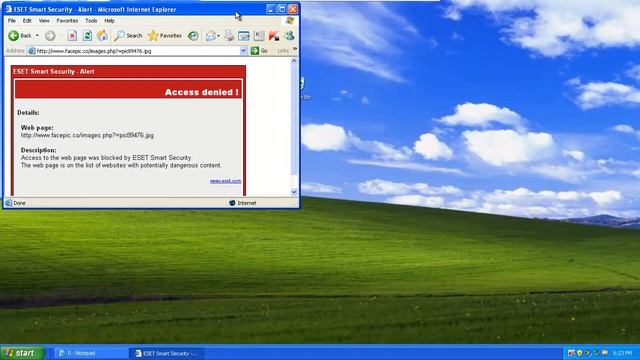Open the Tools menu
This screenshot has width=640, height=360.
tap(91, 20)
